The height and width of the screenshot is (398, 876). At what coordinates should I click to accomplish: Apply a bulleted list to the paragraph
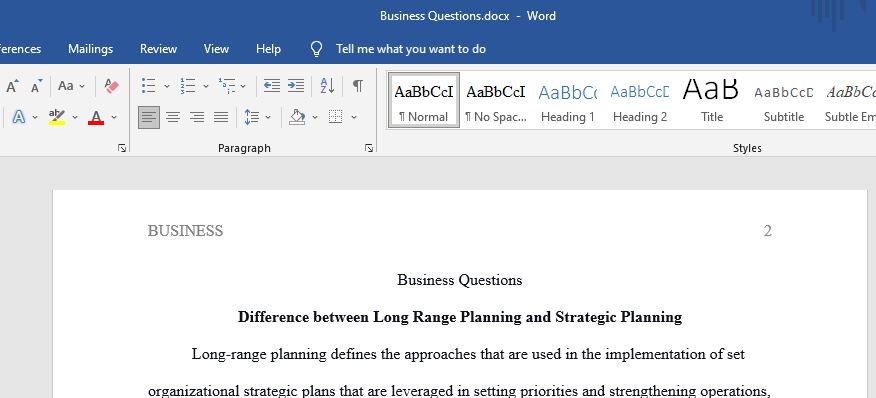point(149,86)
